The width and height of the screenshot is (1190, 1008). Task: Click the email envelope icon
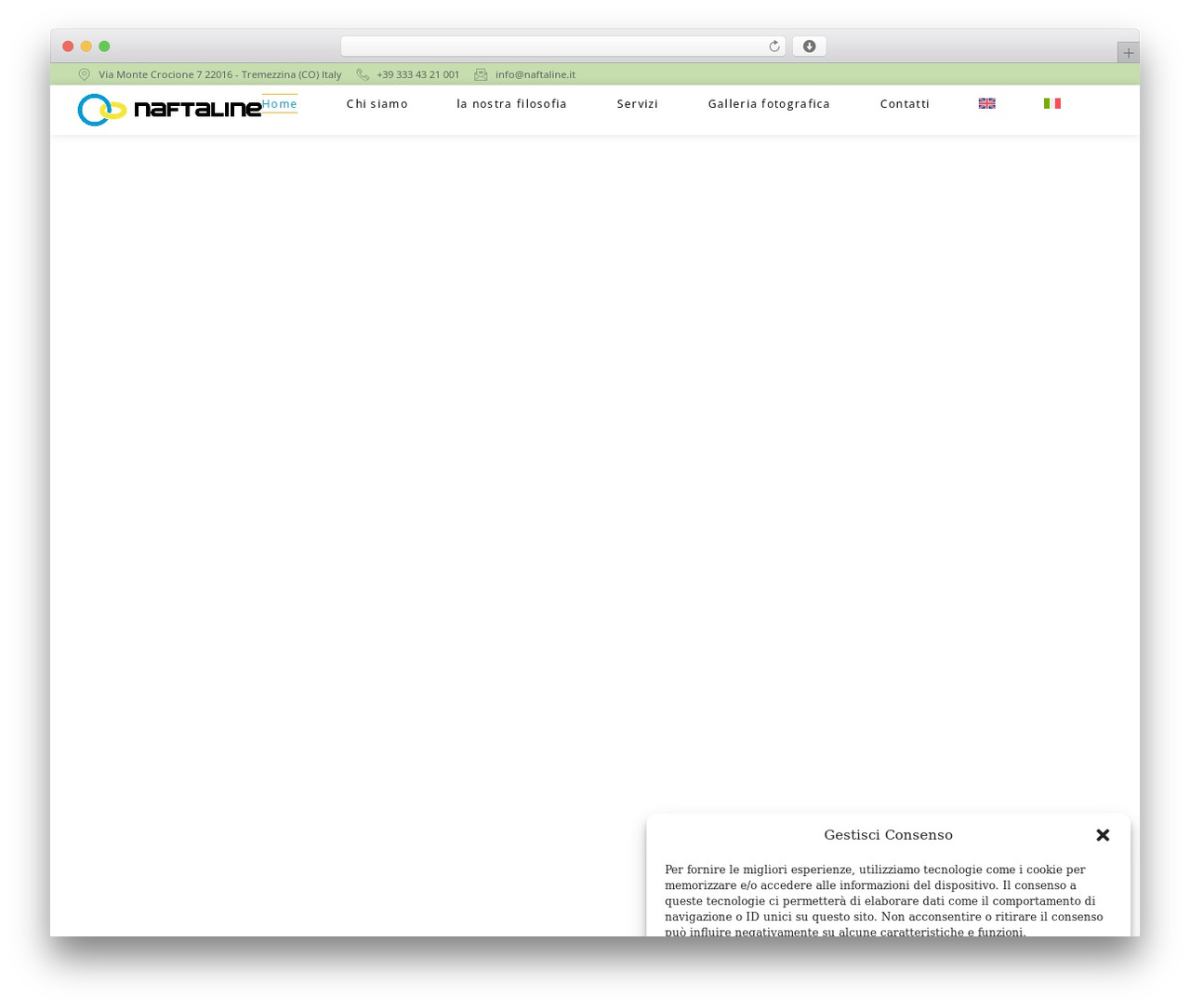(x=481, y=74)
